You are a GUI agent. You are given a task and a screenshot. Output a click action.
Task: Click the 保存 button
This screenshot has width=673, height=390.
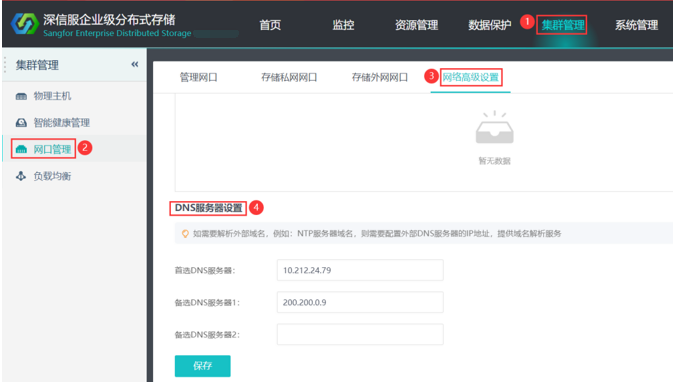coord(203,366)
